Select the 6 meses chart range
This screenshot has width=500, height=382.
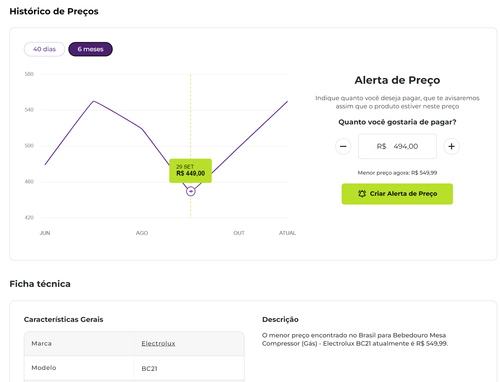click(x=90, y=49)
